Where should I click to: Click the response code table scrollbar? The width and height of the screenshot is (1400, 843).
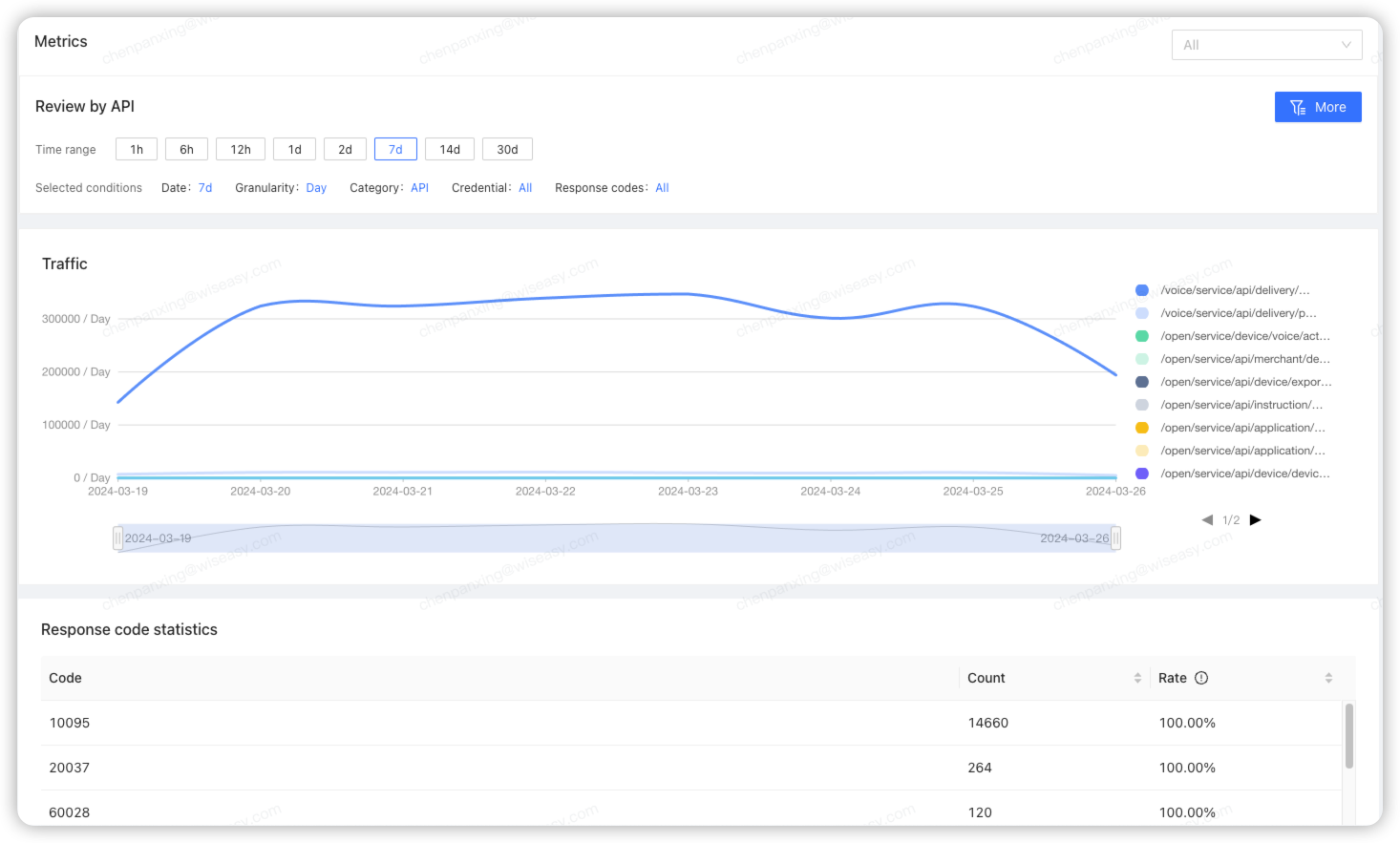1349,736
